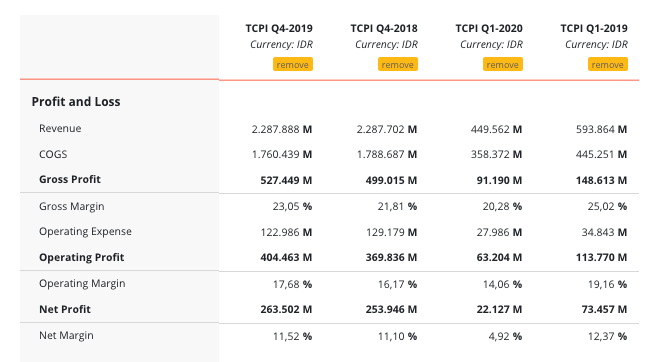Click the TCPI Q1-2020 column header
Image resolution: width=672 pixels, height=362 pixels.
coord(489,28)
